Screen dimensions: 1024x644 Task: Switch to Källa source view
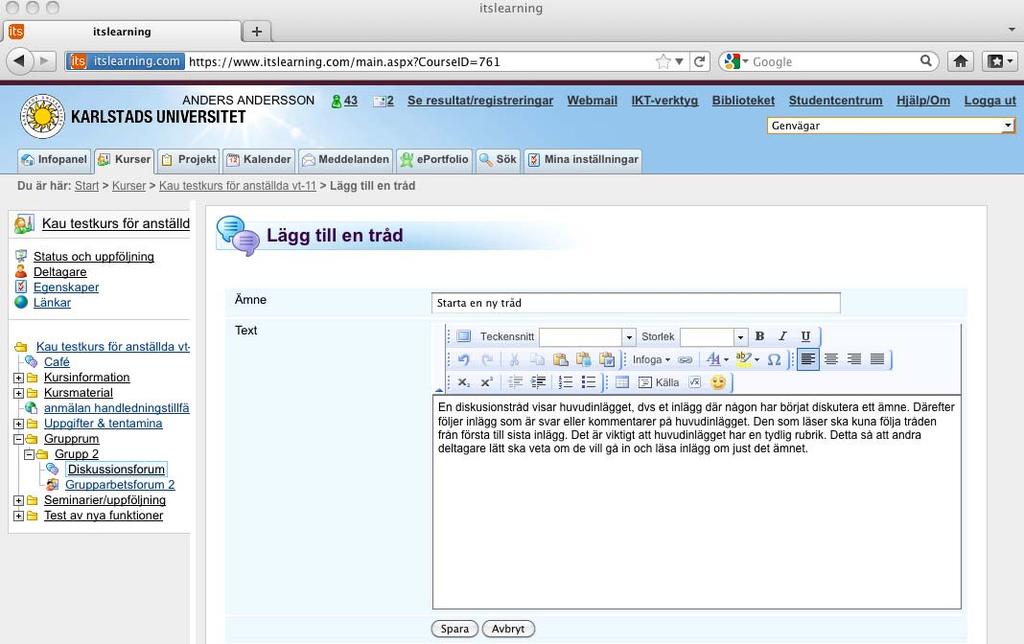(658, 382)
